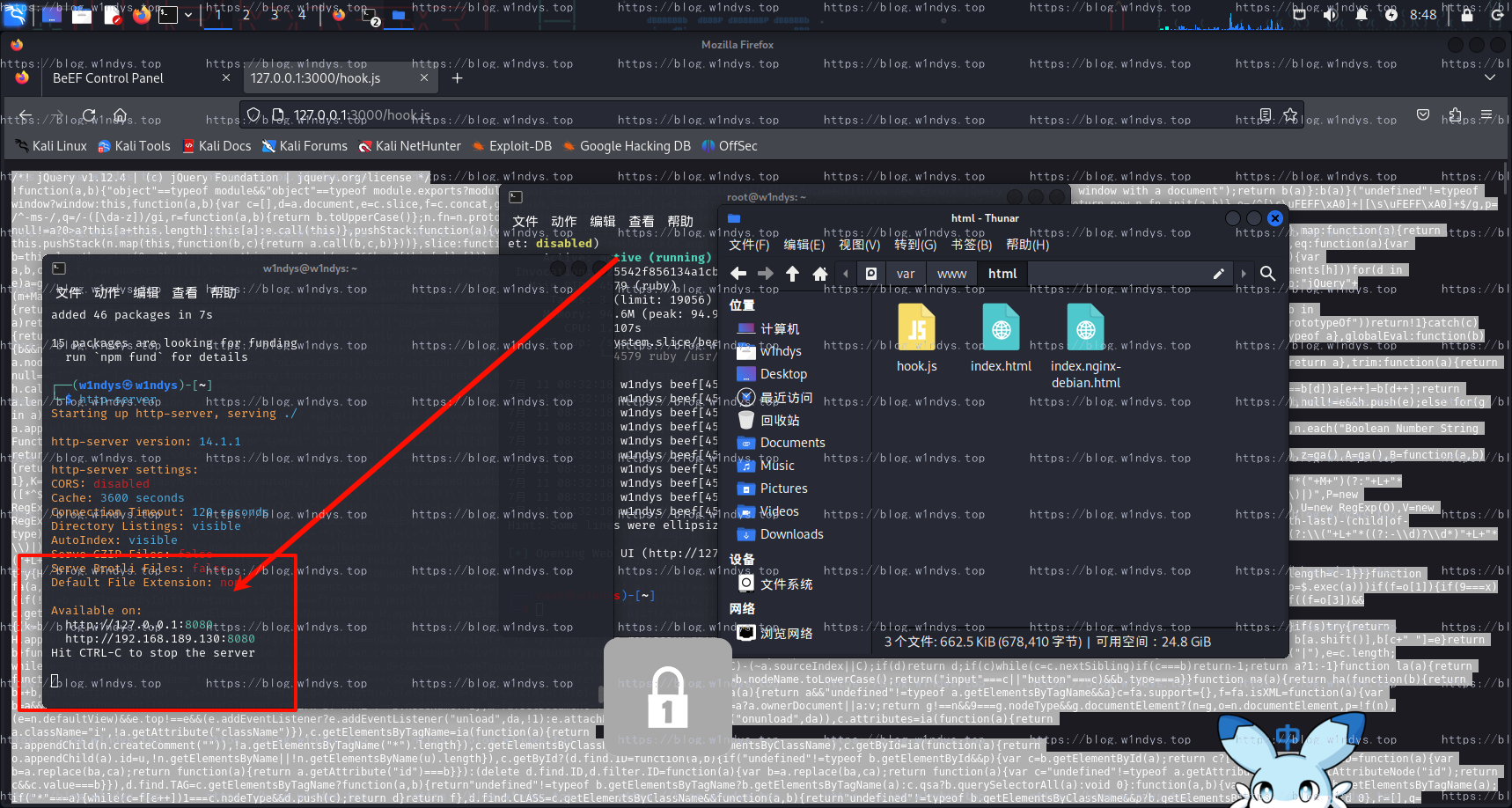Go up to the parent folder in Thunar

pos(792,274)
